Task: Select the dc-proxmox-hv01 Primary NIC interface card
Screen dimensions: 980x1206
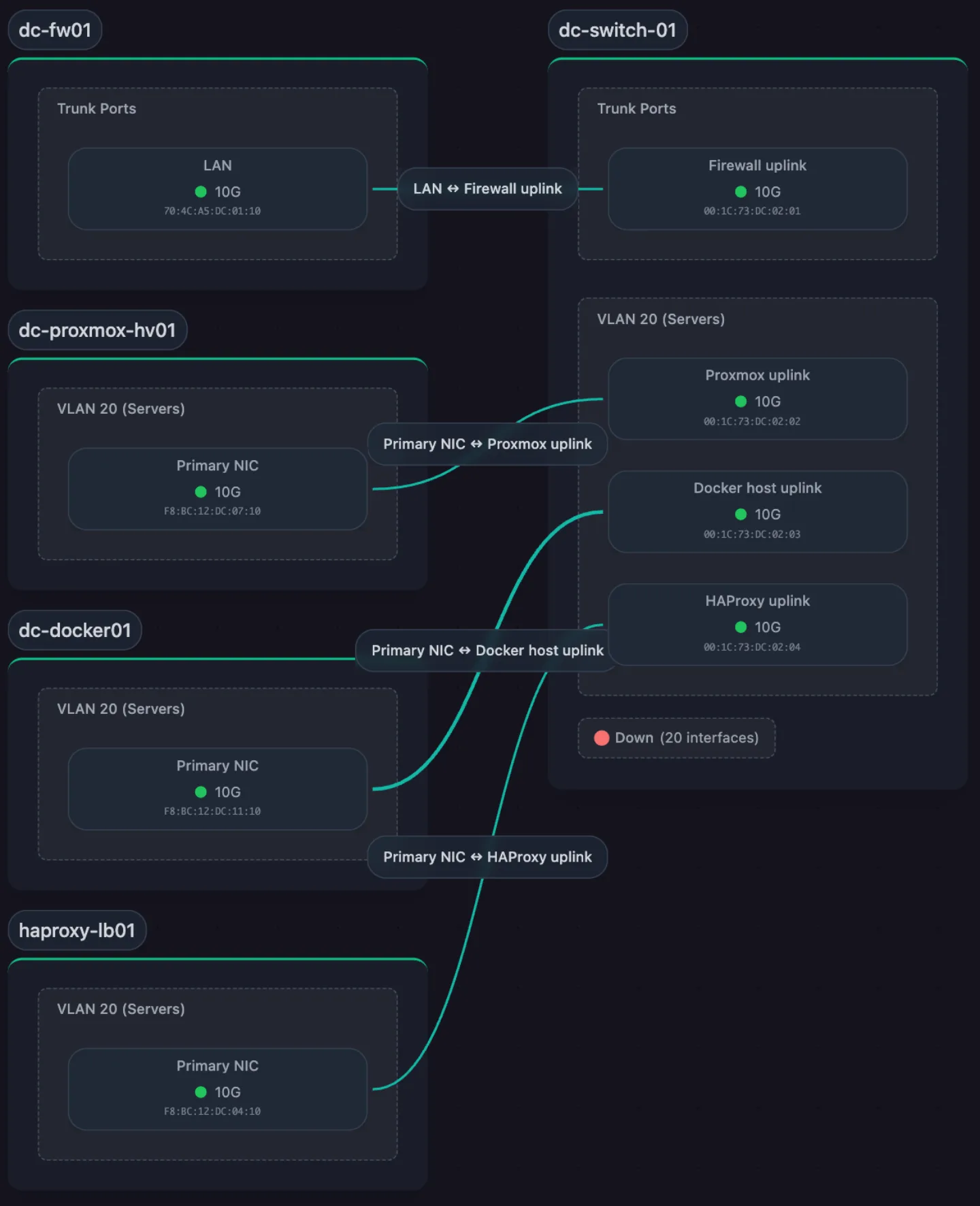Action: (218, 489)
